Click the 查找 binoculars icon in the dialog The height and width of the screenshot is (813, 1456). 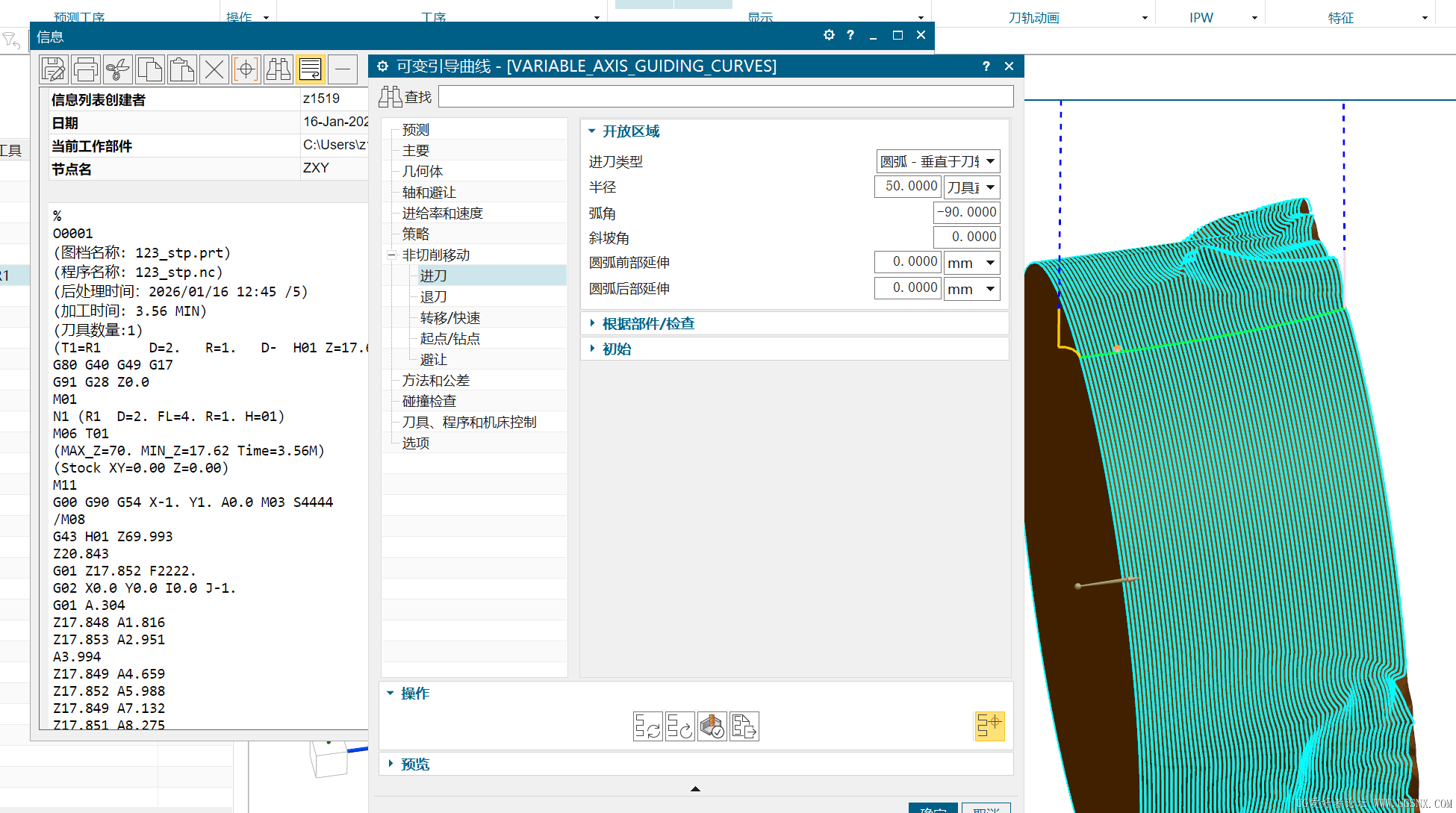coord(391,96)
